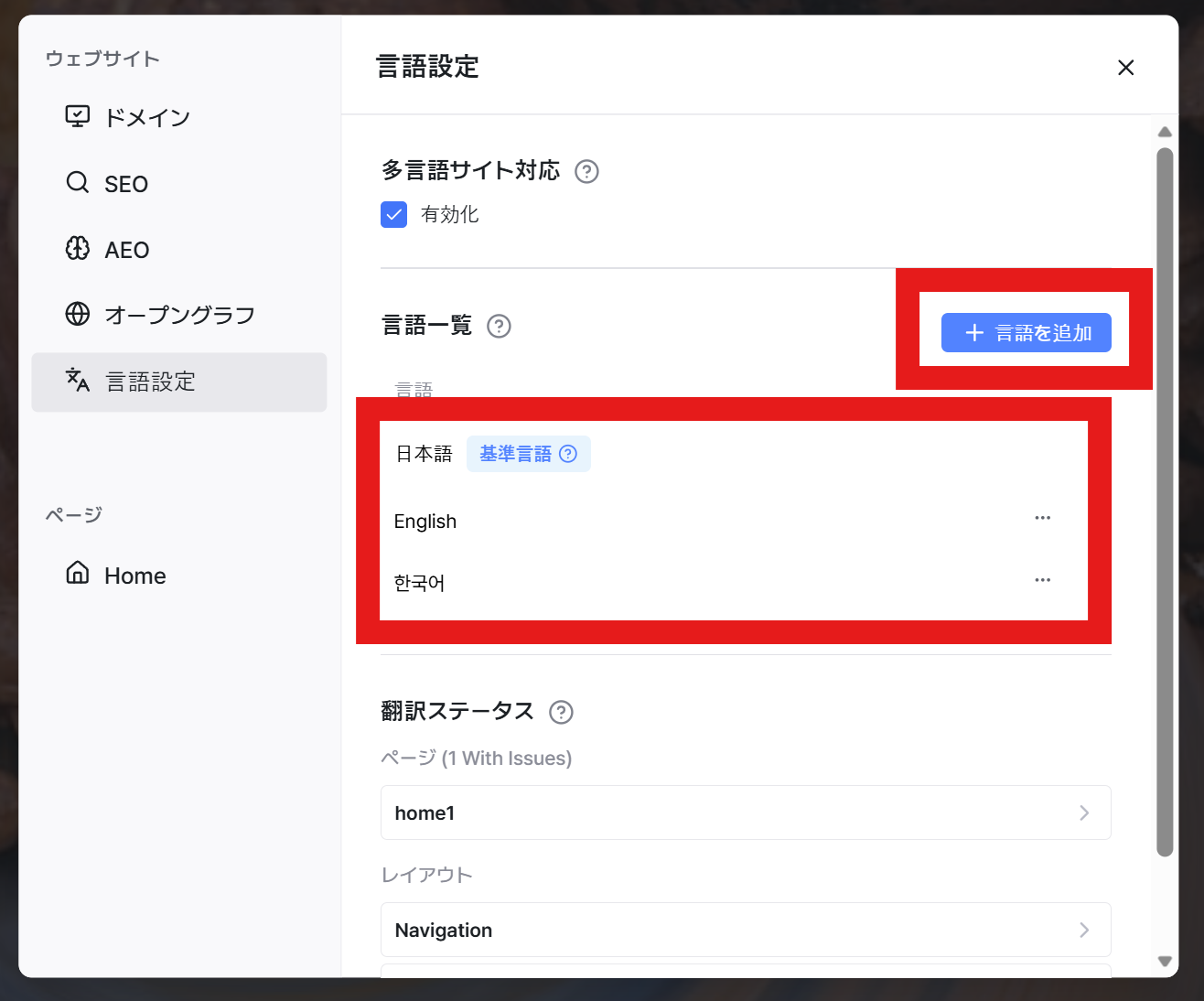
Task: Open the home1 translation status row
Action: [x=746, y=813]
